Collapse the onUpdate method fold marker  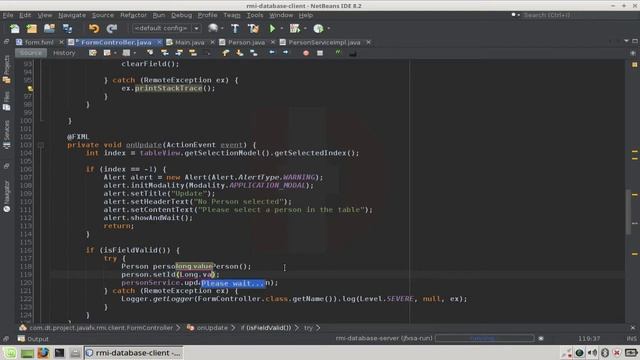point(41,145)
